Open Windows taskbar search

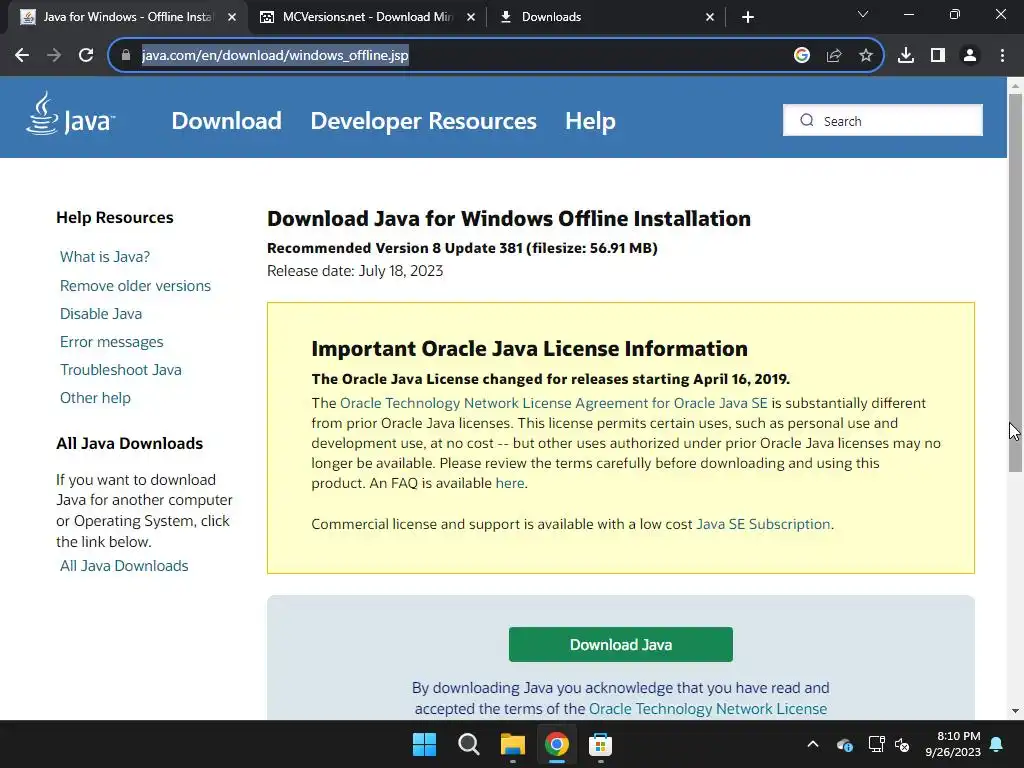click(x=468, y=744)
